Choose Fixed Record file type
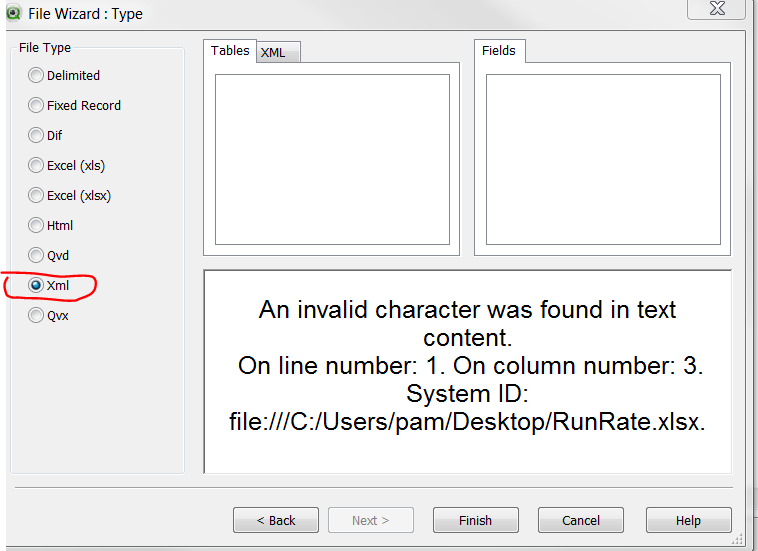 (36, 105)
